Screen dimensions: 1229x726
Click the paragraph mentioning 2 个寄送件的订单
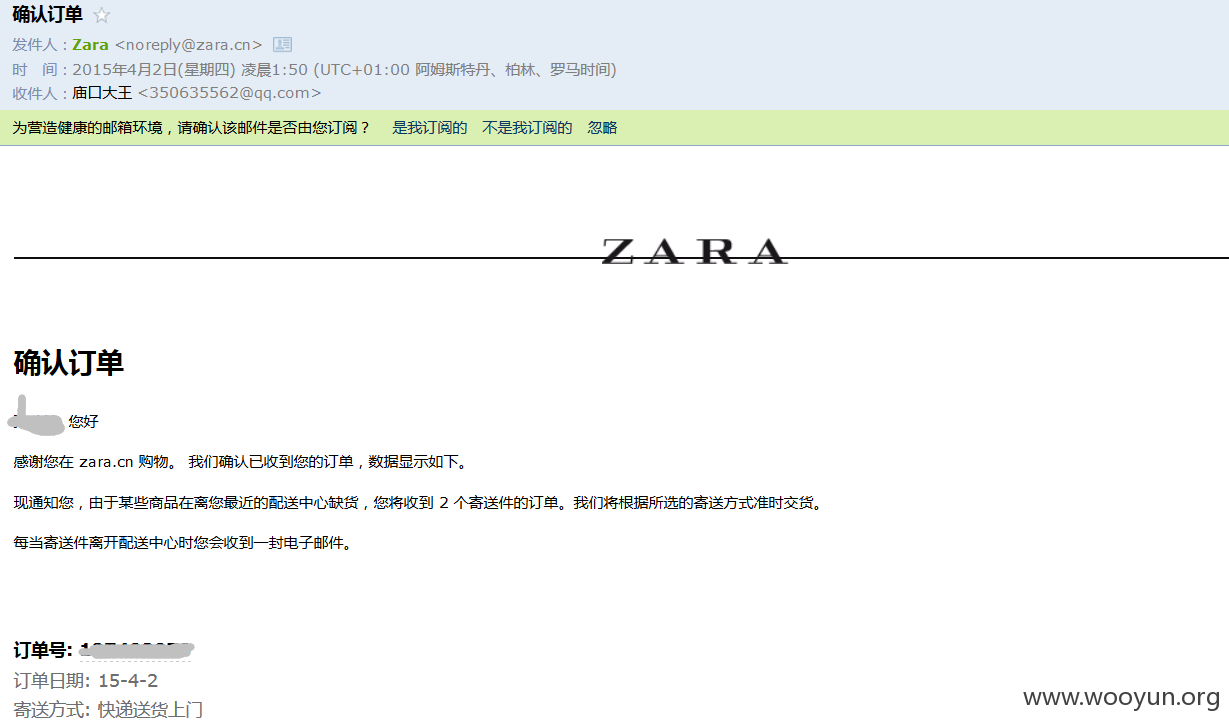click(x=418, y=503)
